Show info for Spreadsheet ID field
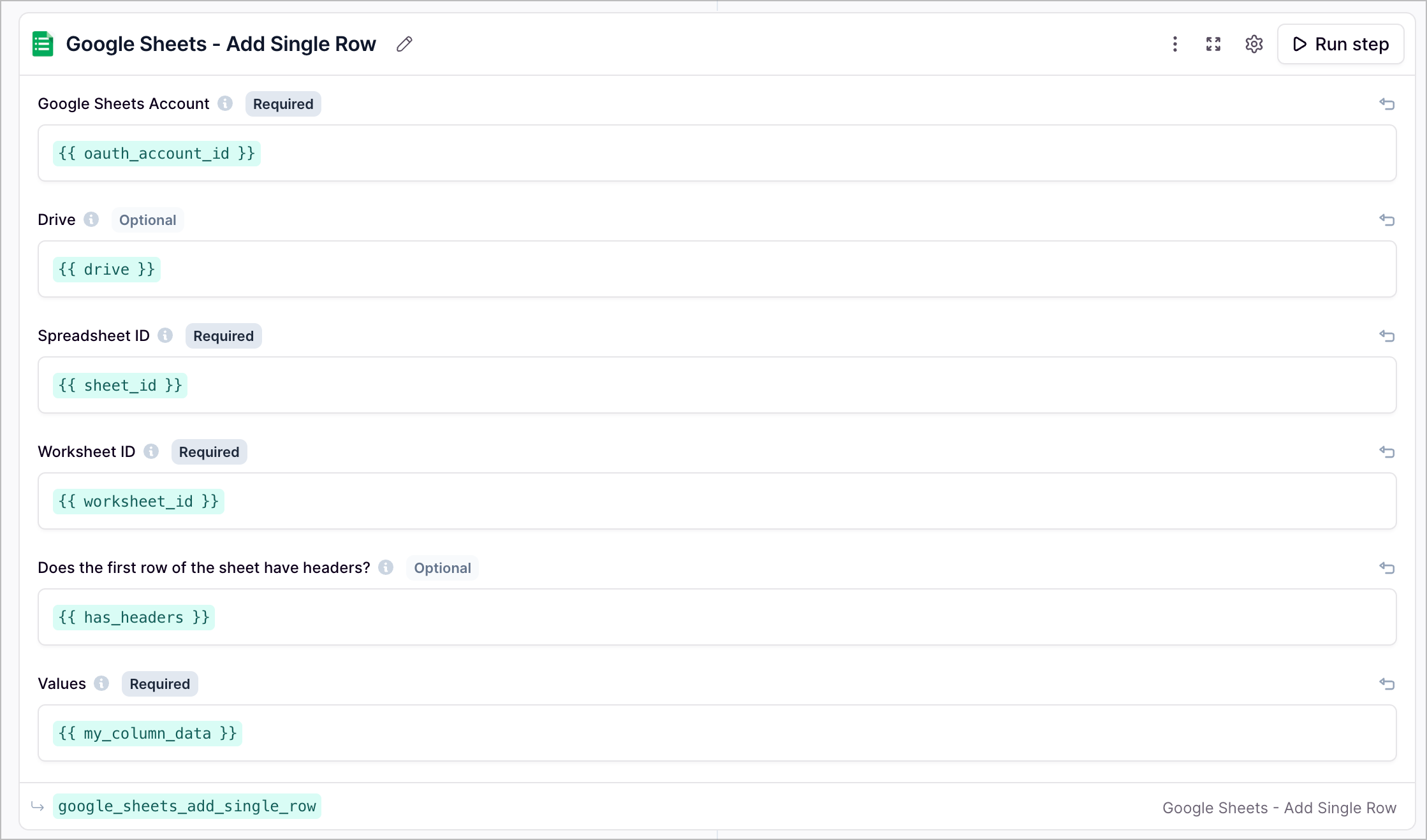The height and width of the screenshot is (840, 1427). [x=165, y=335]
